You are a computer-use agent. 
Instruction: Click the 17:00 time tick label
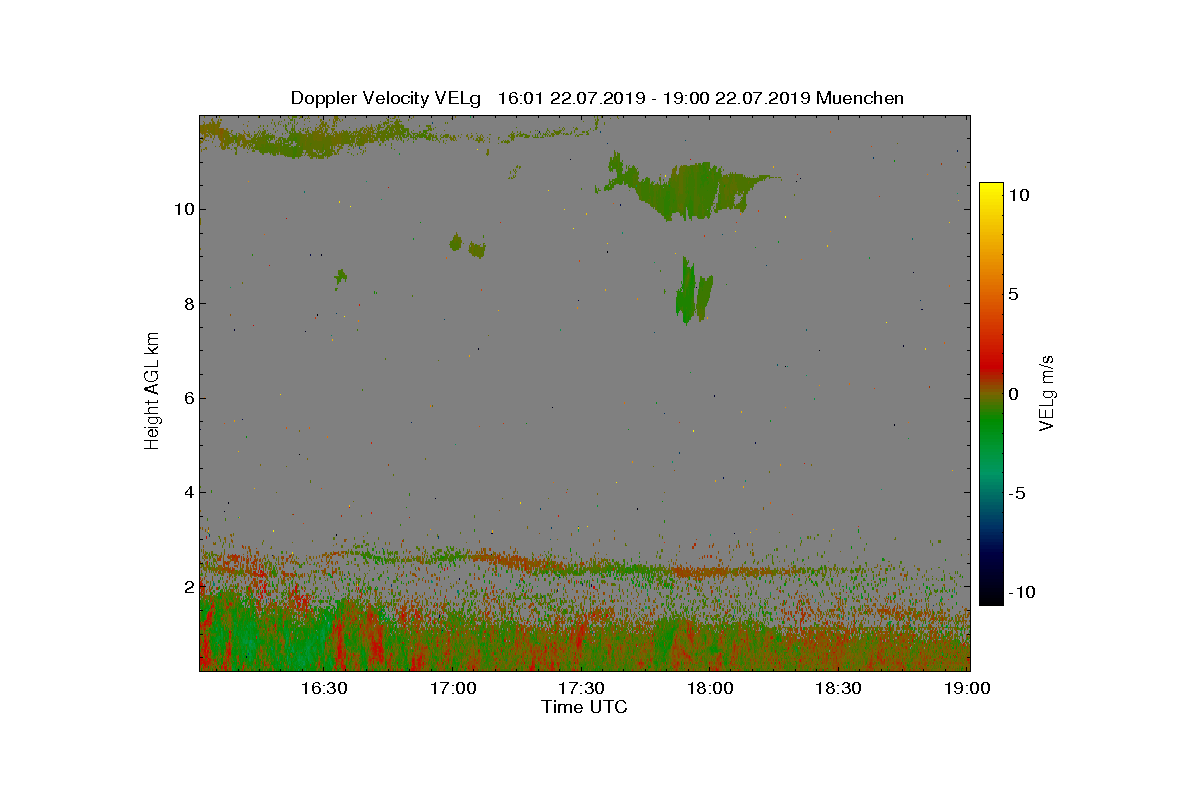pyautogui.click(x=452, y=689)
